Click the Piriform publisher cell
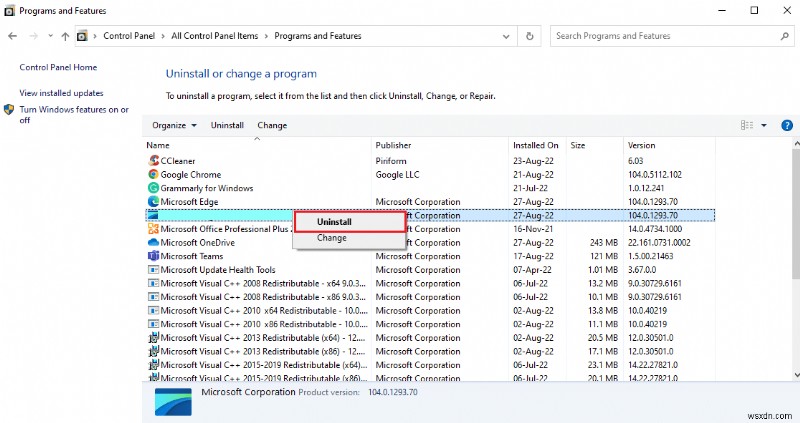Viewport: 800px width, 423px height. 391,161
